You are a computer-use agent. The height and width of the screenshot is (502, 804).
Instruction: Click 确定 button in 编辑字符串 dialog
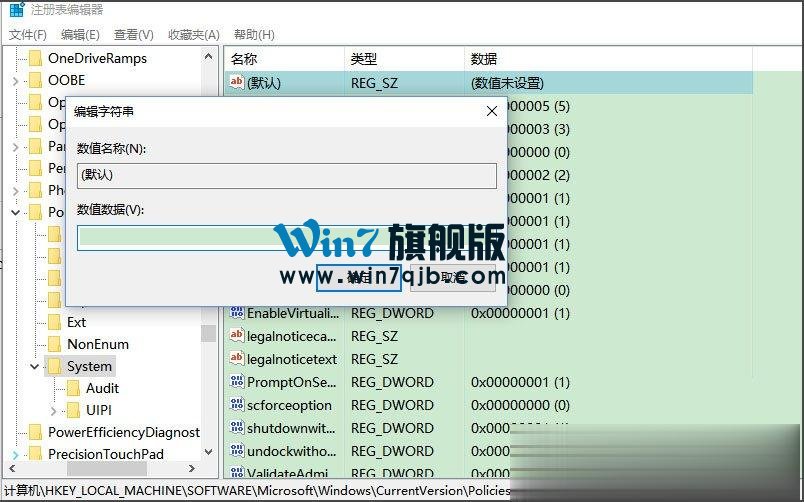pos(358,278)
